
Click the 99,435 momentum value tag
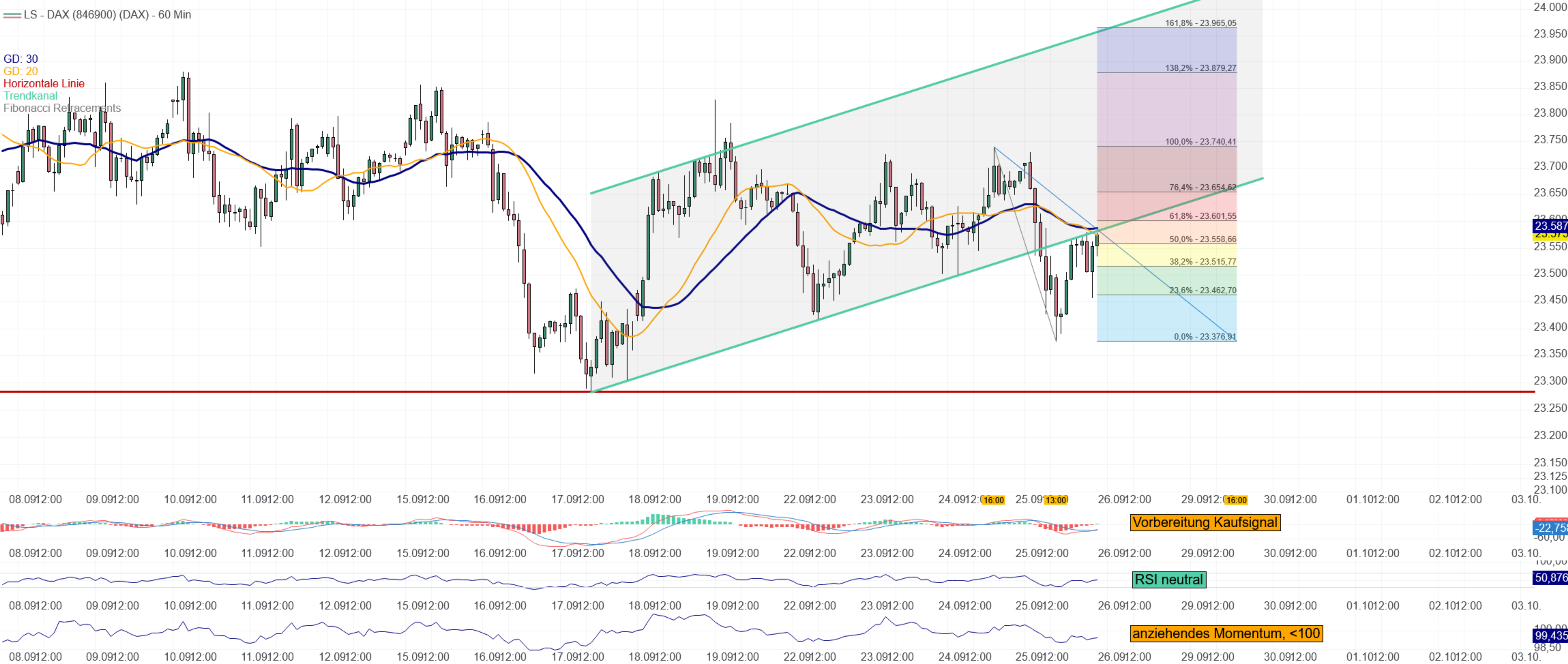pos(1550,636)
